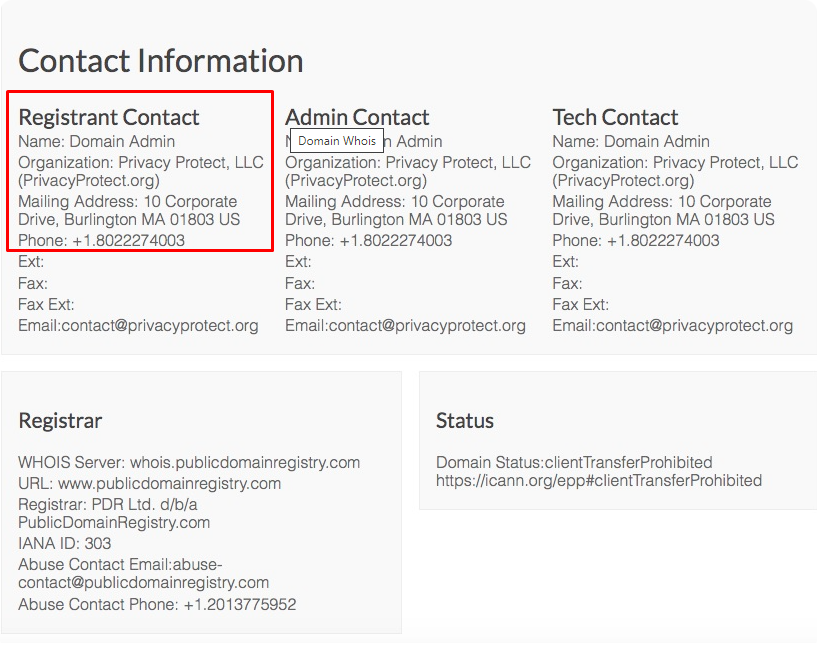Select Registrant Organization Privacy Protect, LLC
The image size is (817, 651).
click(141, 171)
